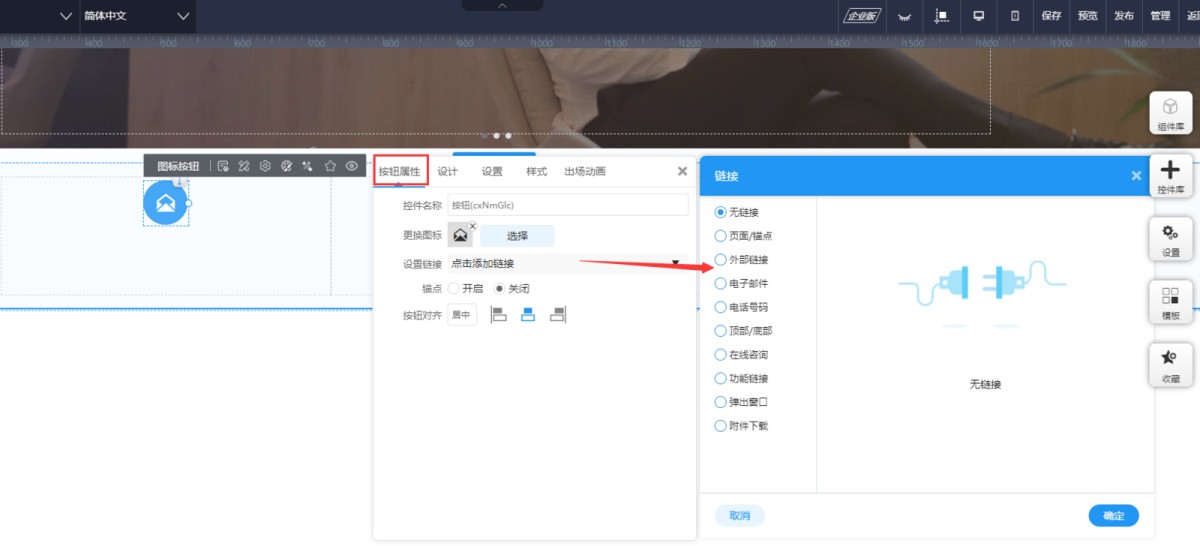Collapse the top panel with up chevron
The image size is (1200, 546).
coord(502,5)
